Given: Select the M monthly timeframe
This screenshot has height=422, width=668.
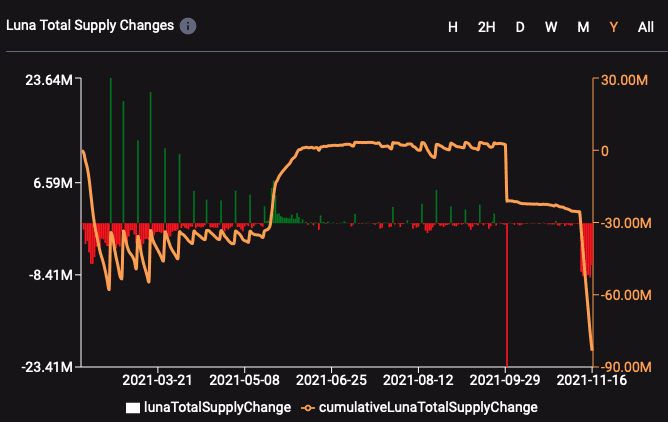Looking at the screenshot, I should (583, 27).
